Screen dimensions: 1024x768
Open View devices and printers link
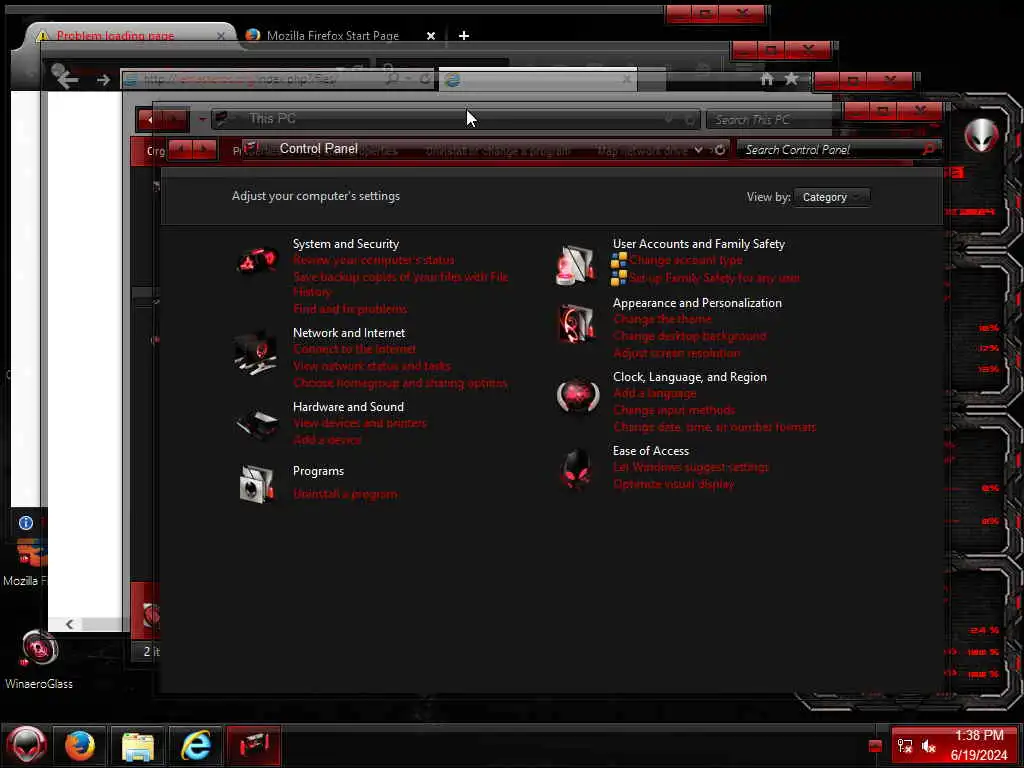[360, 423]
